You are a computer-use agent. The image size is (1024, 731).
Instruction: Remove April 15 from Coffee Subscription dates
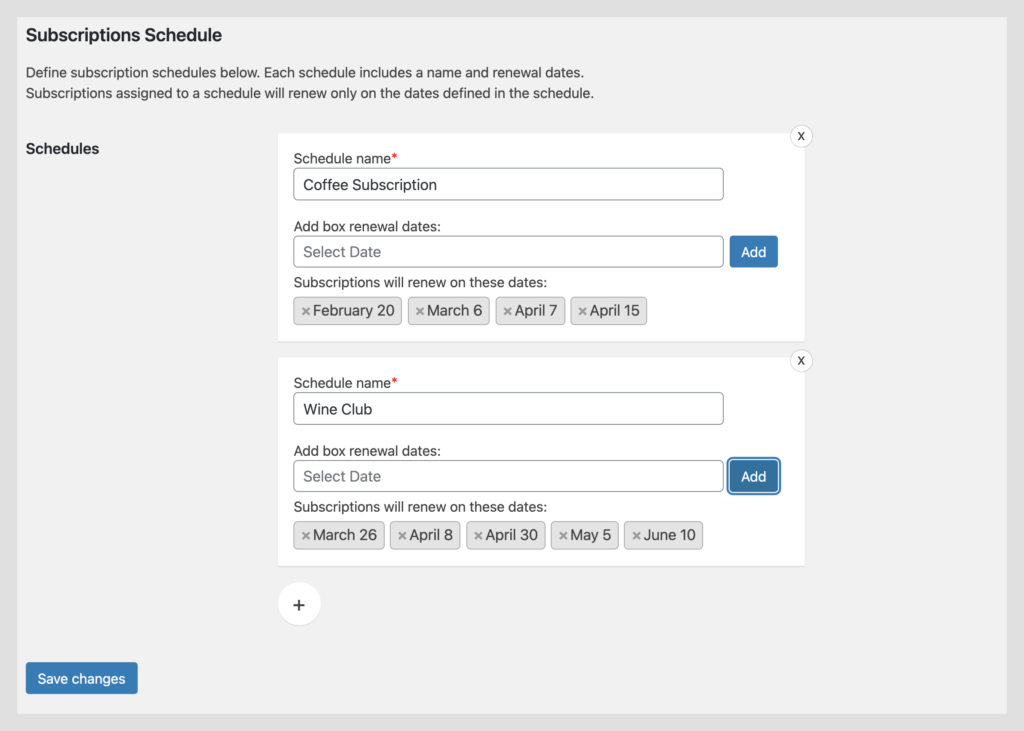[x=583, y=311]
